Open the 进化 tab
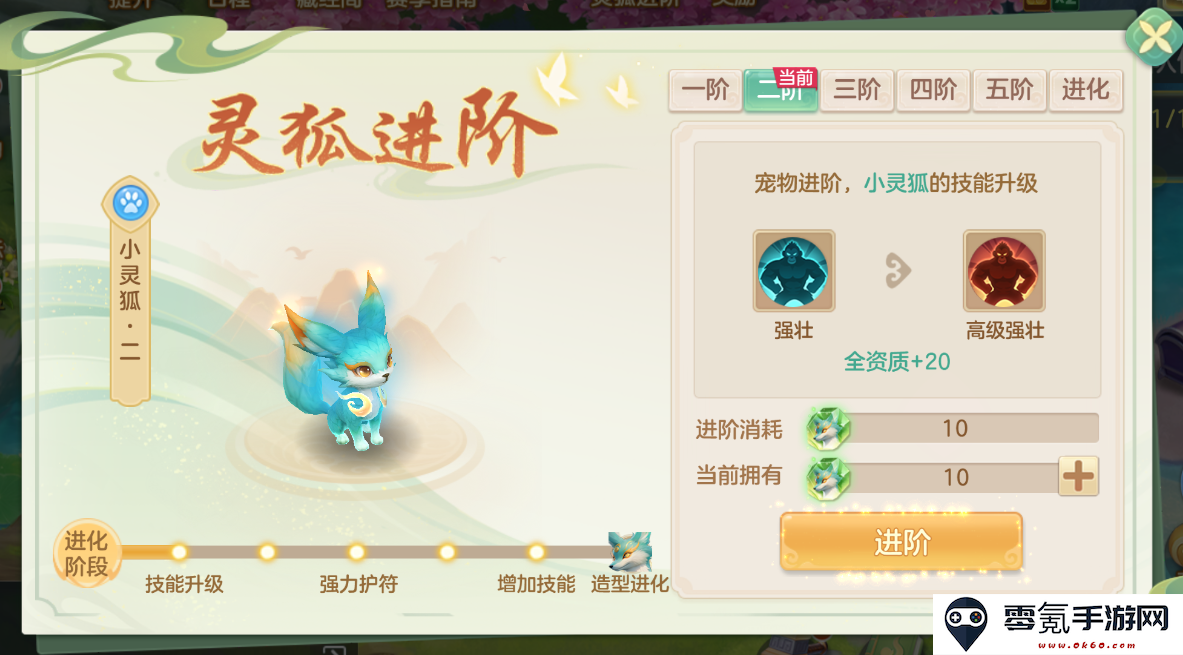 (1086, 91)
